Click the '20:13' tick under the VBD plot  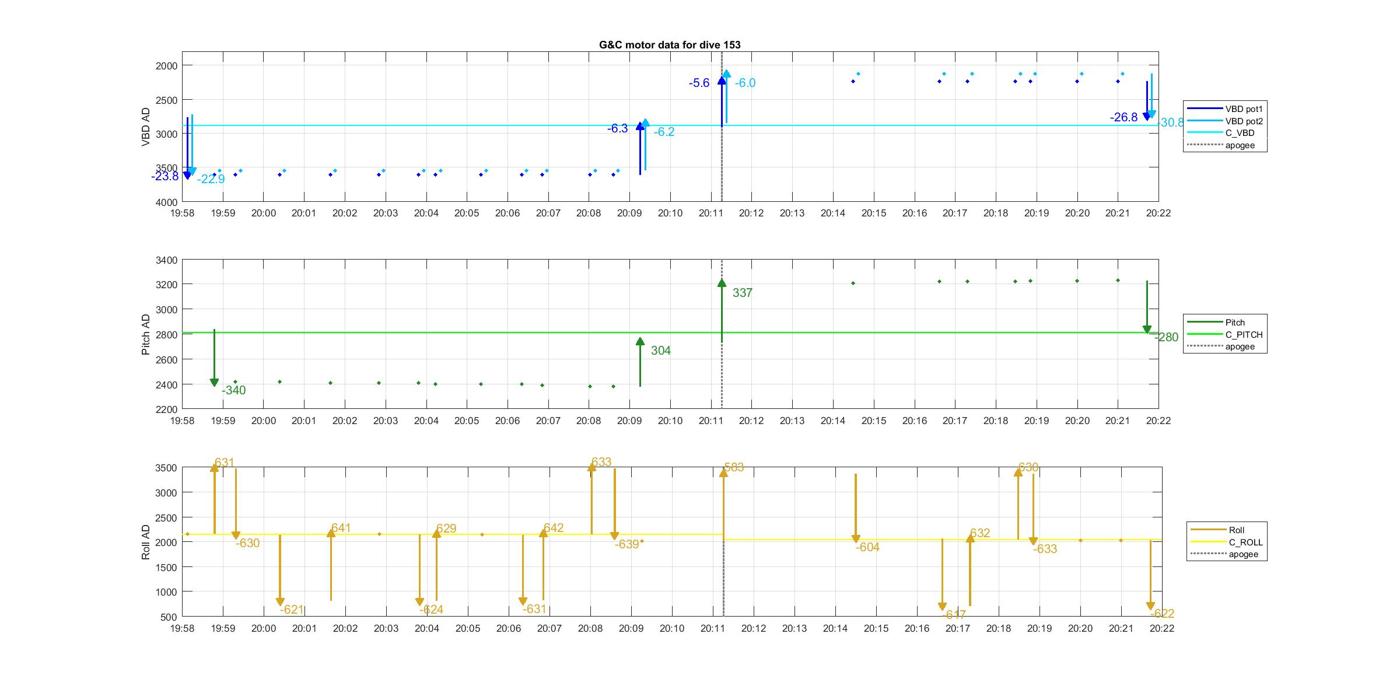(x=792, y=213)
